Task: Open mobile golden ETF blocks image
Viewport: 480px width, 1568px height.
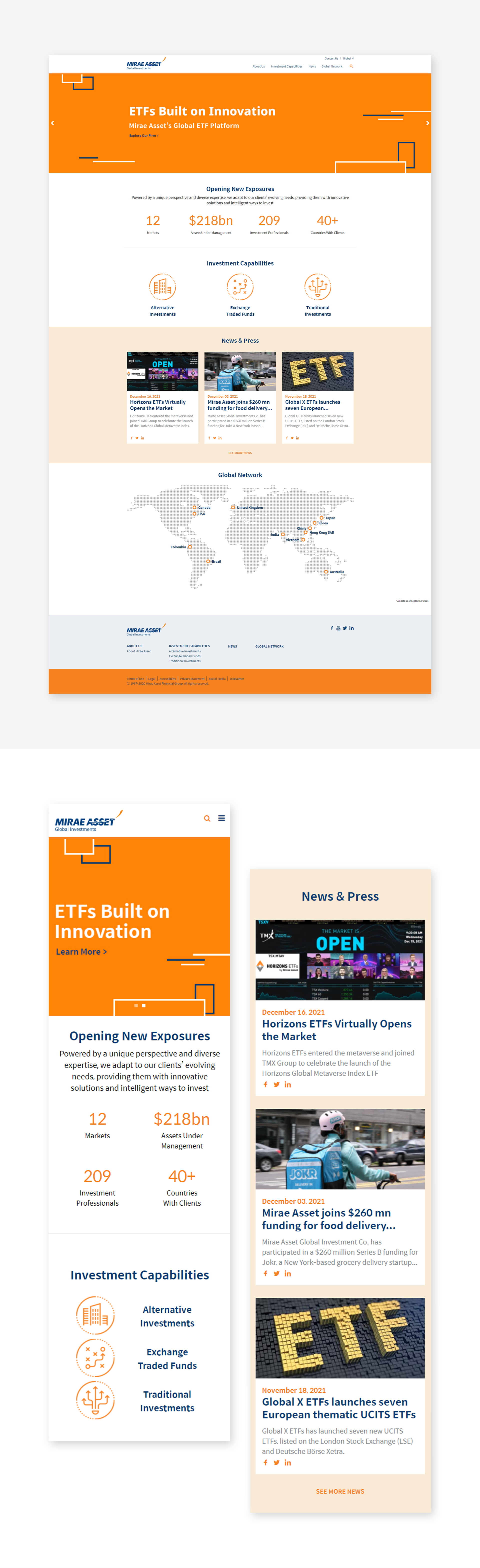Action: point(340,1338)
